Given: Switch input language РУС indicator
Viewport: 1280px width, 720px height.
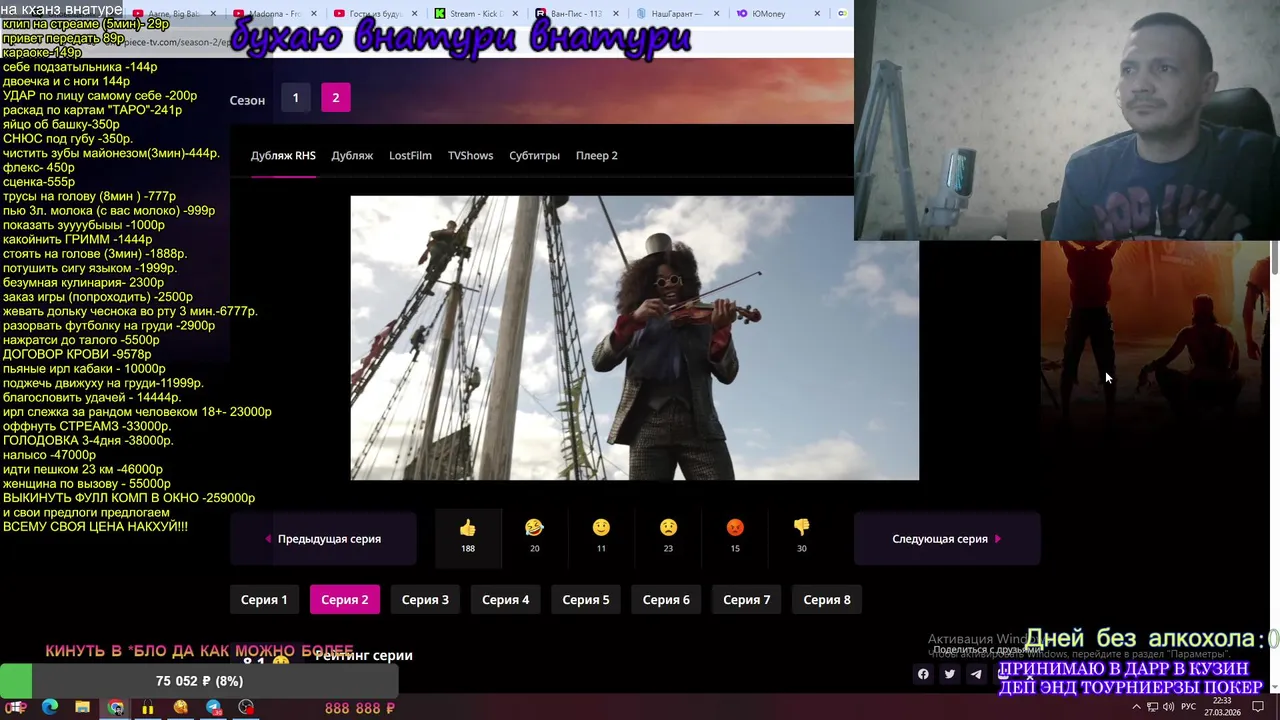Looking at the screenshot, I should coord(1189,707).
